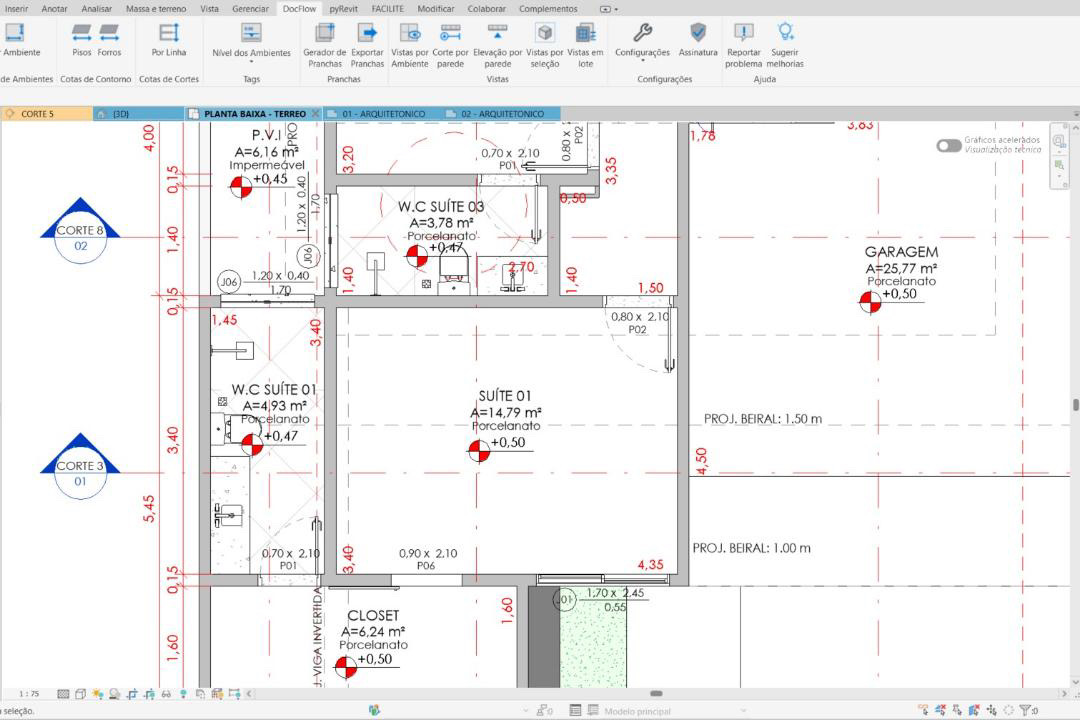Viewport: 1080px width, 720px height.
Task: Open the Pisos contour dimension tool
Action: [81, 40]
